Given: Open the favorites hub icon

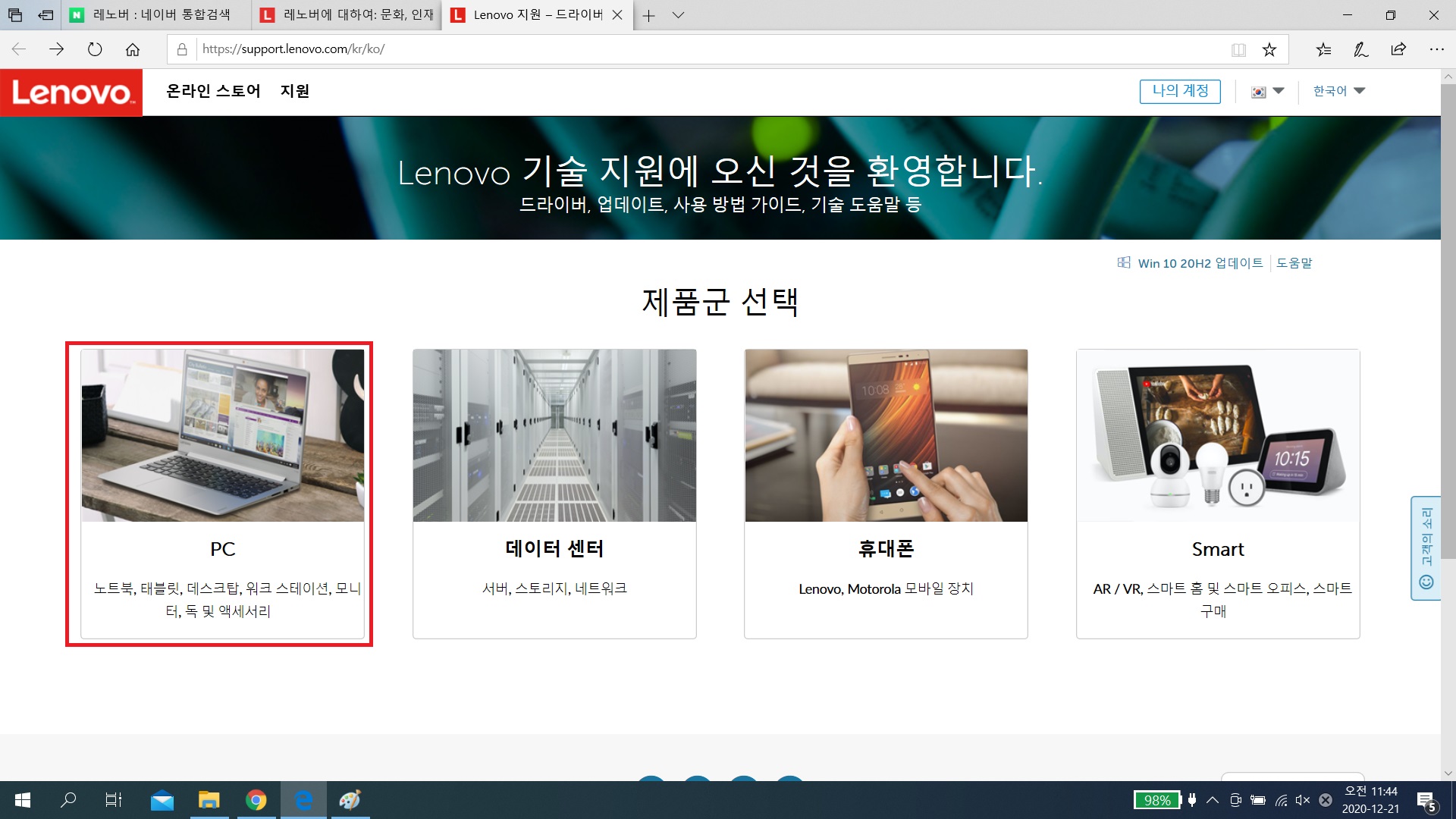Looking at the screenshot, I should (1323, 49).
